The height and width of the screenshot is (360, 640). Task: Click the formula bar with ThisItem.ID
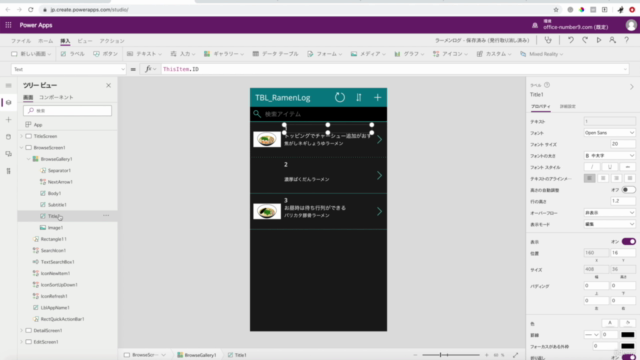(x=394, y=69)
